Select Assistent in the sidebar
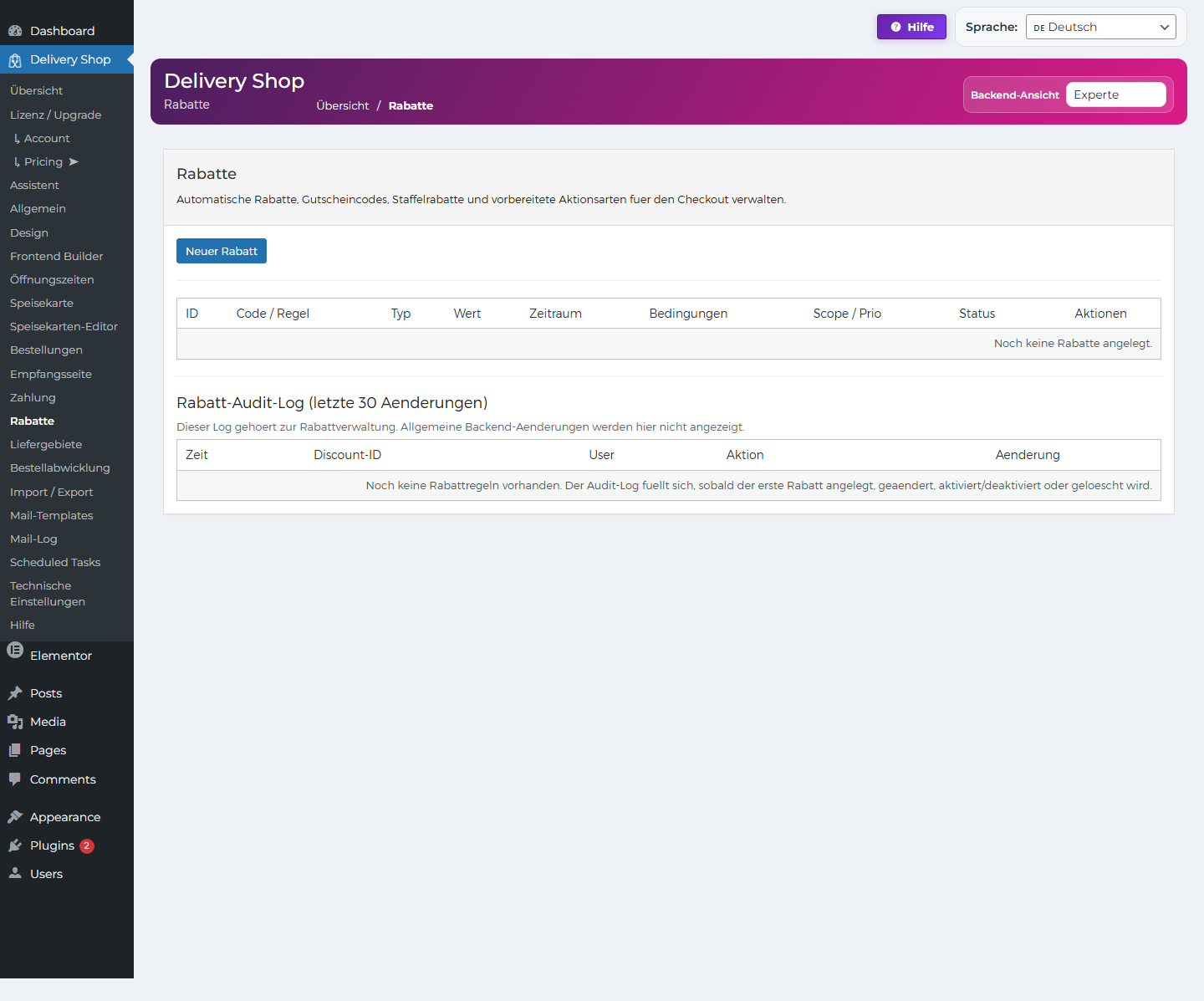Viewport: 1204px width, 1001px height. (x=34, y=185)
